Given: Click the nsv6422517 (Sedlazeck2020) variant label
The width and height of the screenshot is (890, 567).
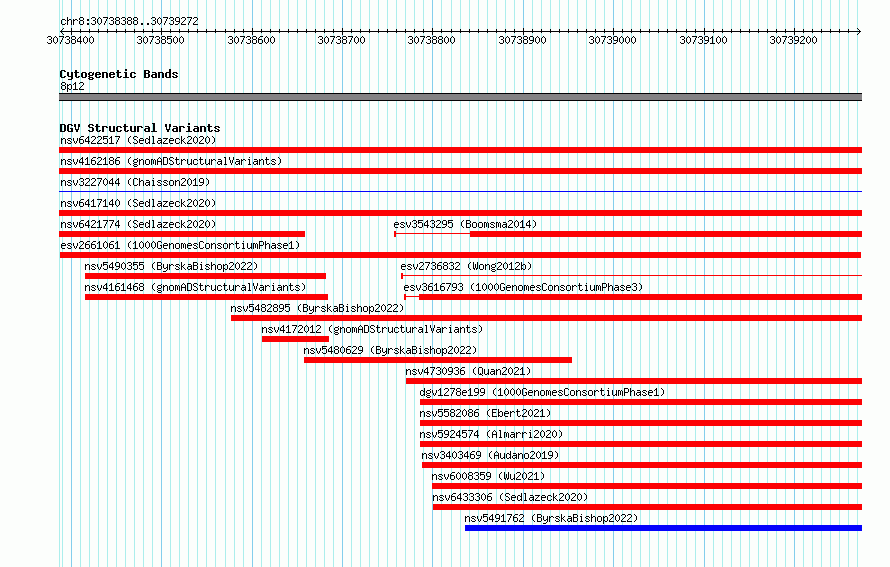Looking at the screenshot, I should (138, 140).
